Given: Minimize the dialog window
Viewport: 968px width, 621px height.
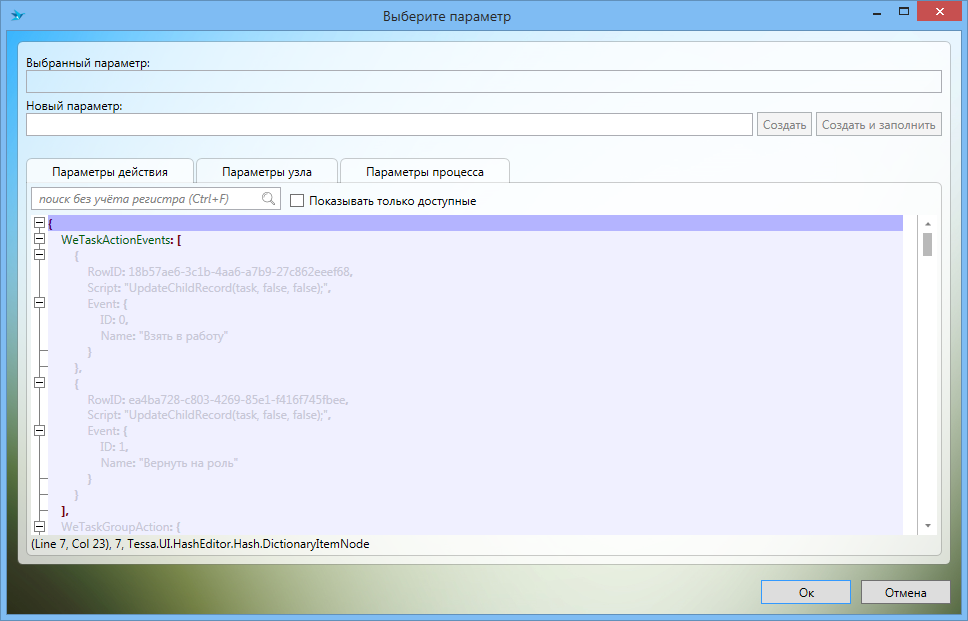Looking at the screenshot, I should (x=875, y=12).
